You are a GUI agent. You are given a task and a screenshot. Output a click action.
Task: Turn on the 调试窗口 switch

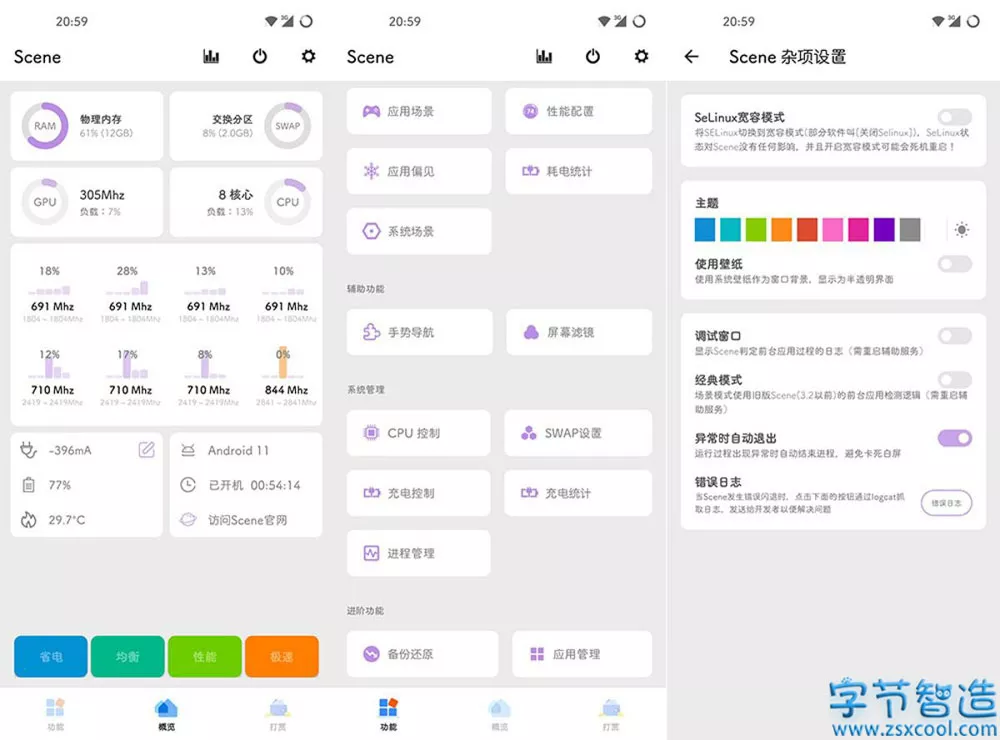pos(955,336)
